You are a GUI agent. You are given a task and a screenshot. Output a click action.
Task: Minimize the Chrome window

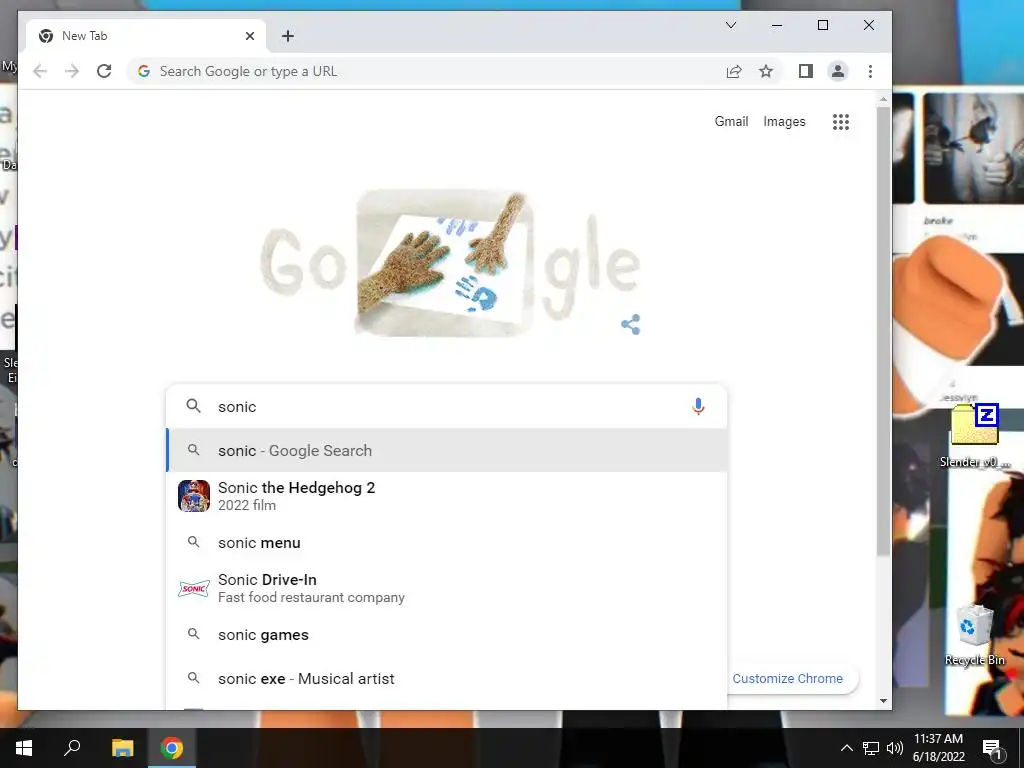[x=776, y=25]
